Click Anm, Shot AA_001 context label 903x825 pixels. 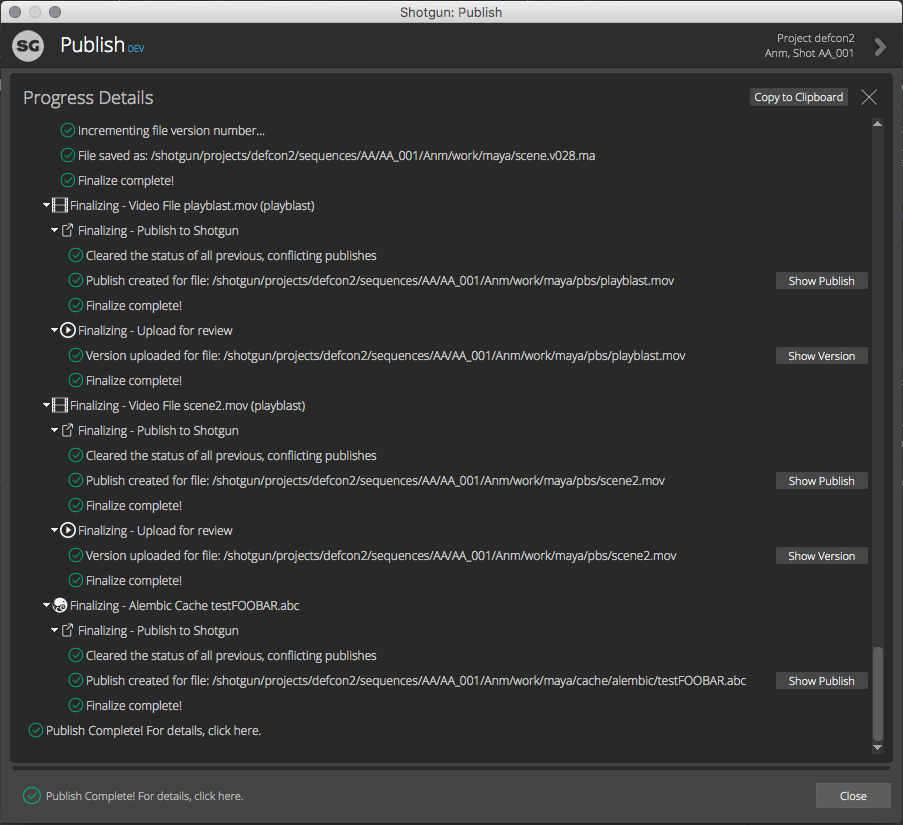809,53
